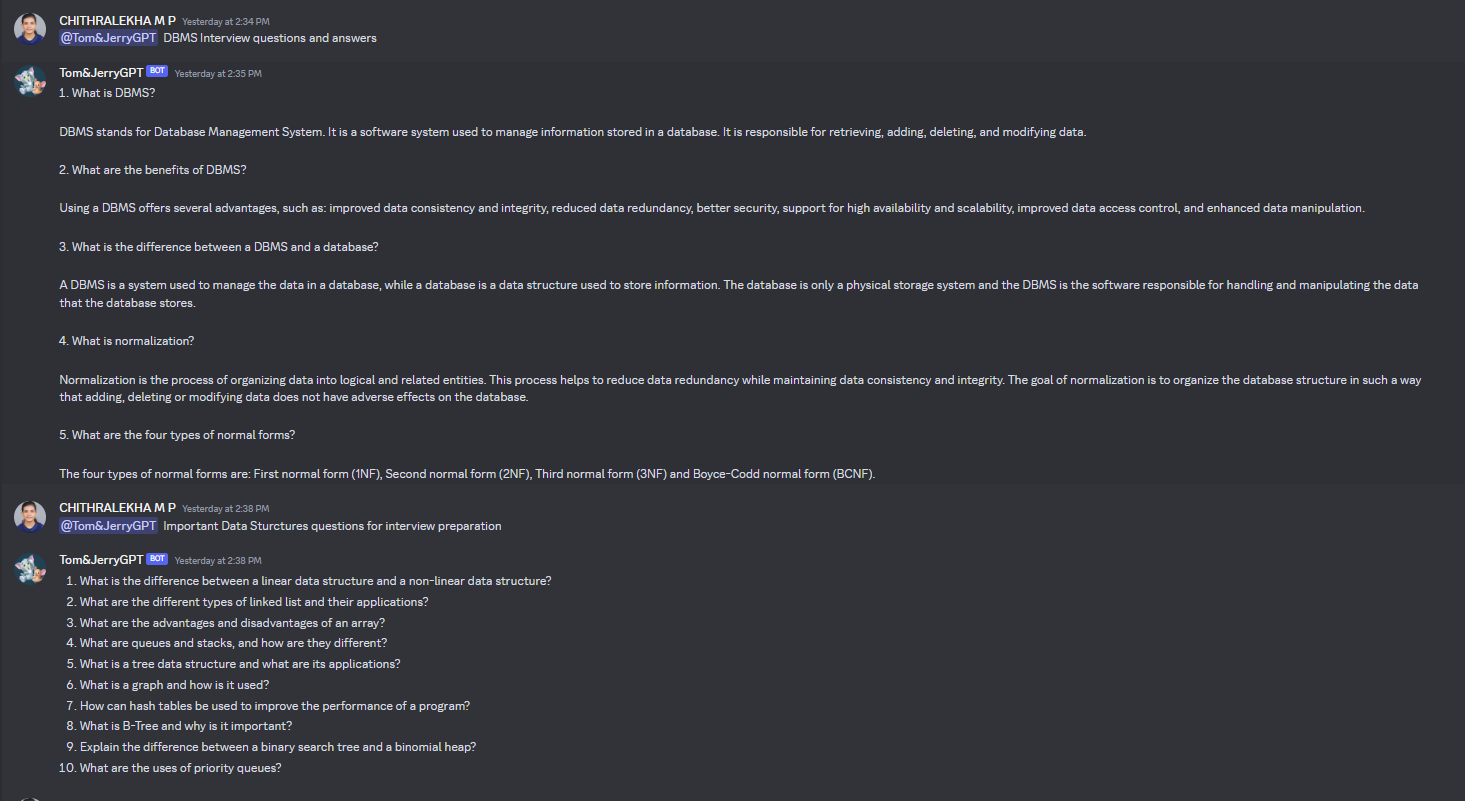This screenshot has width=1465, height=801.
Task: Click the BOT tag on the second bot message
Action: 156,558
